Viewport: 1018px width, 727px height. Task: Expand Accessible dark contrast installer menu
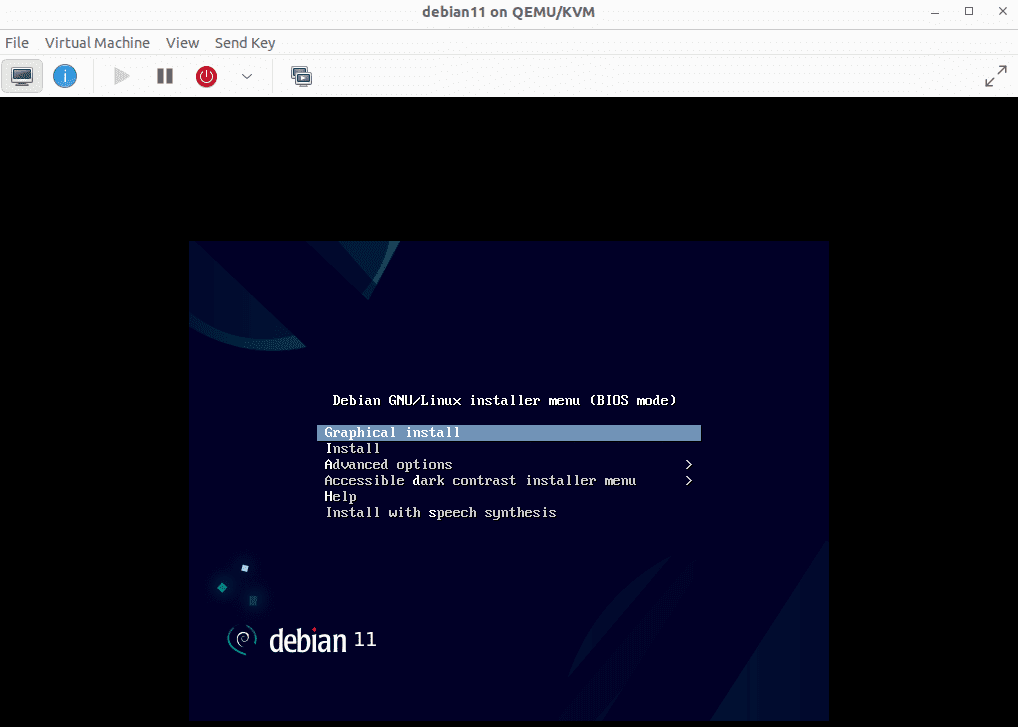[480, 481]
